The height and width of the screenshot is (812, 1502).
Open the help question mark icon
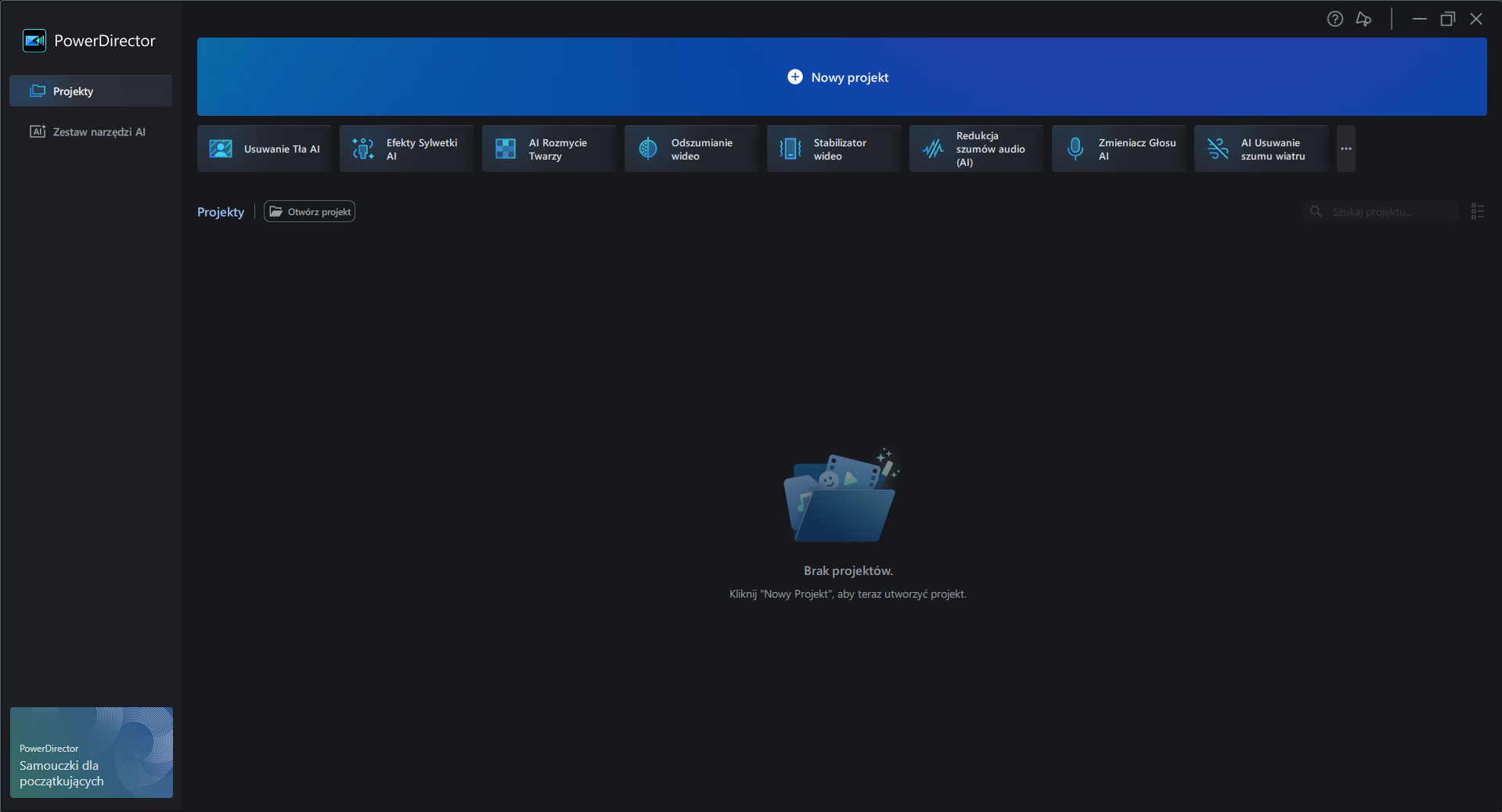tap(1335, 19)
